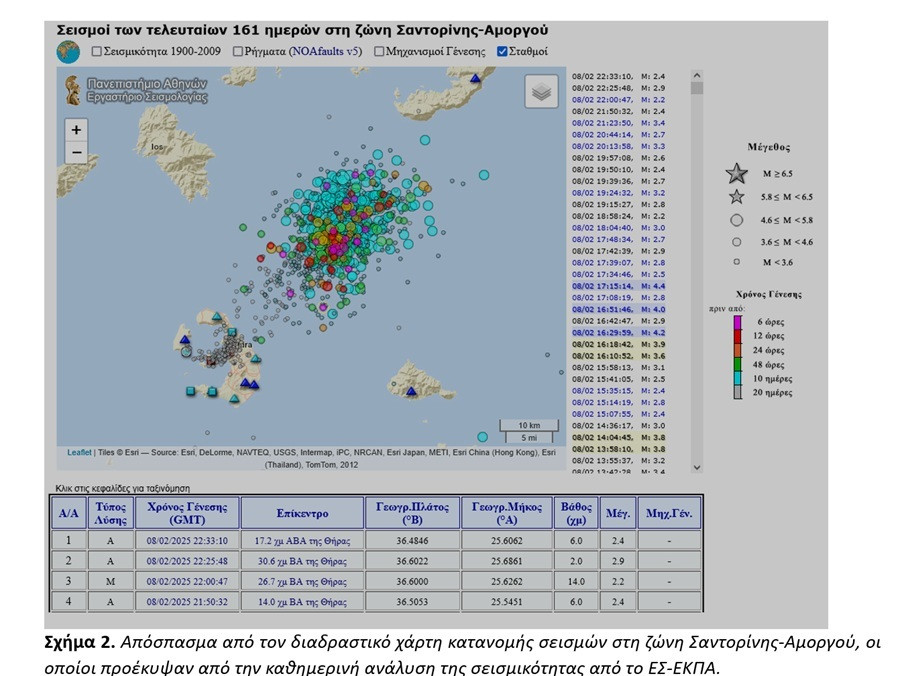Open table time link 08/02/2025 22:33:10
900x676 pixels.
[x=187, y=541]
